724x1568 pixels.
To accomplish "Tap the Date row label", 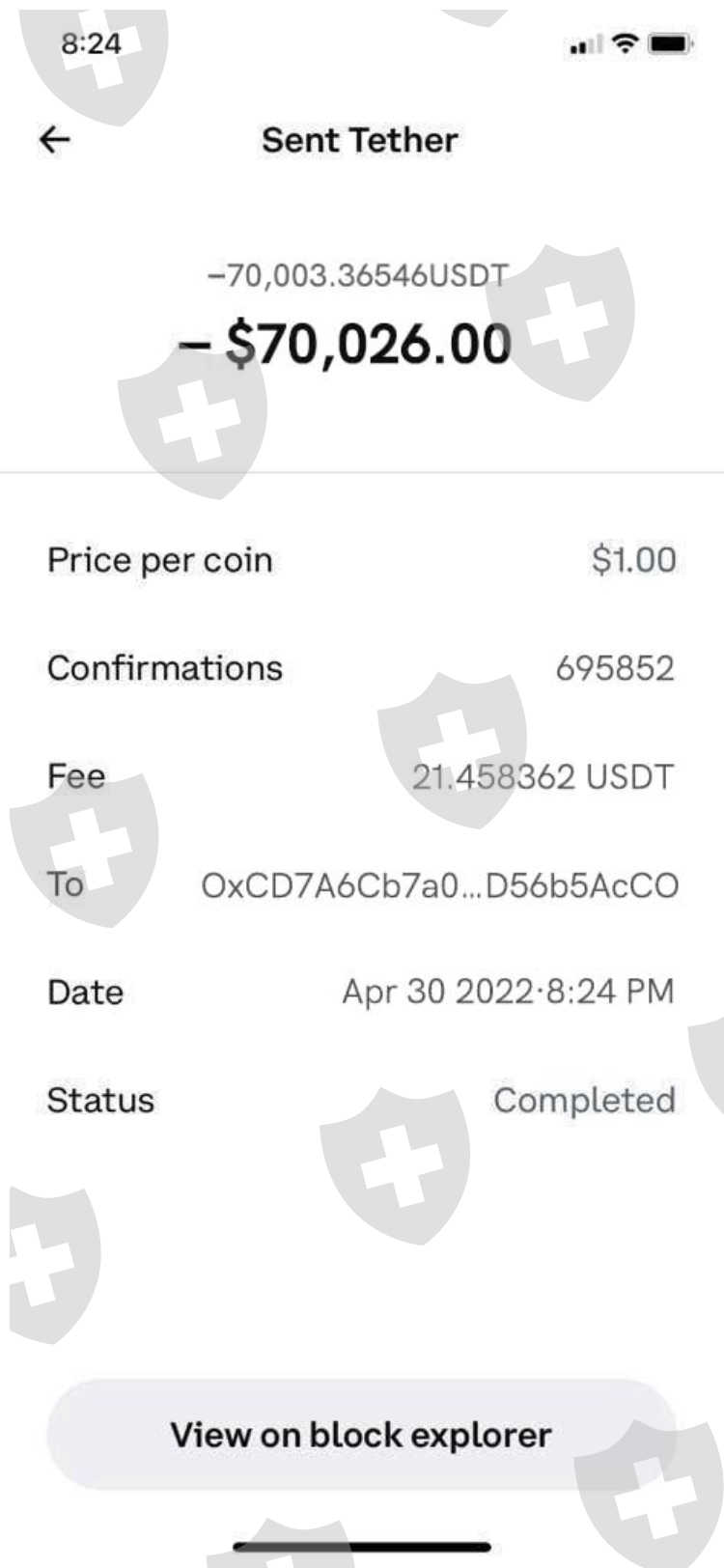I will 85,992.
